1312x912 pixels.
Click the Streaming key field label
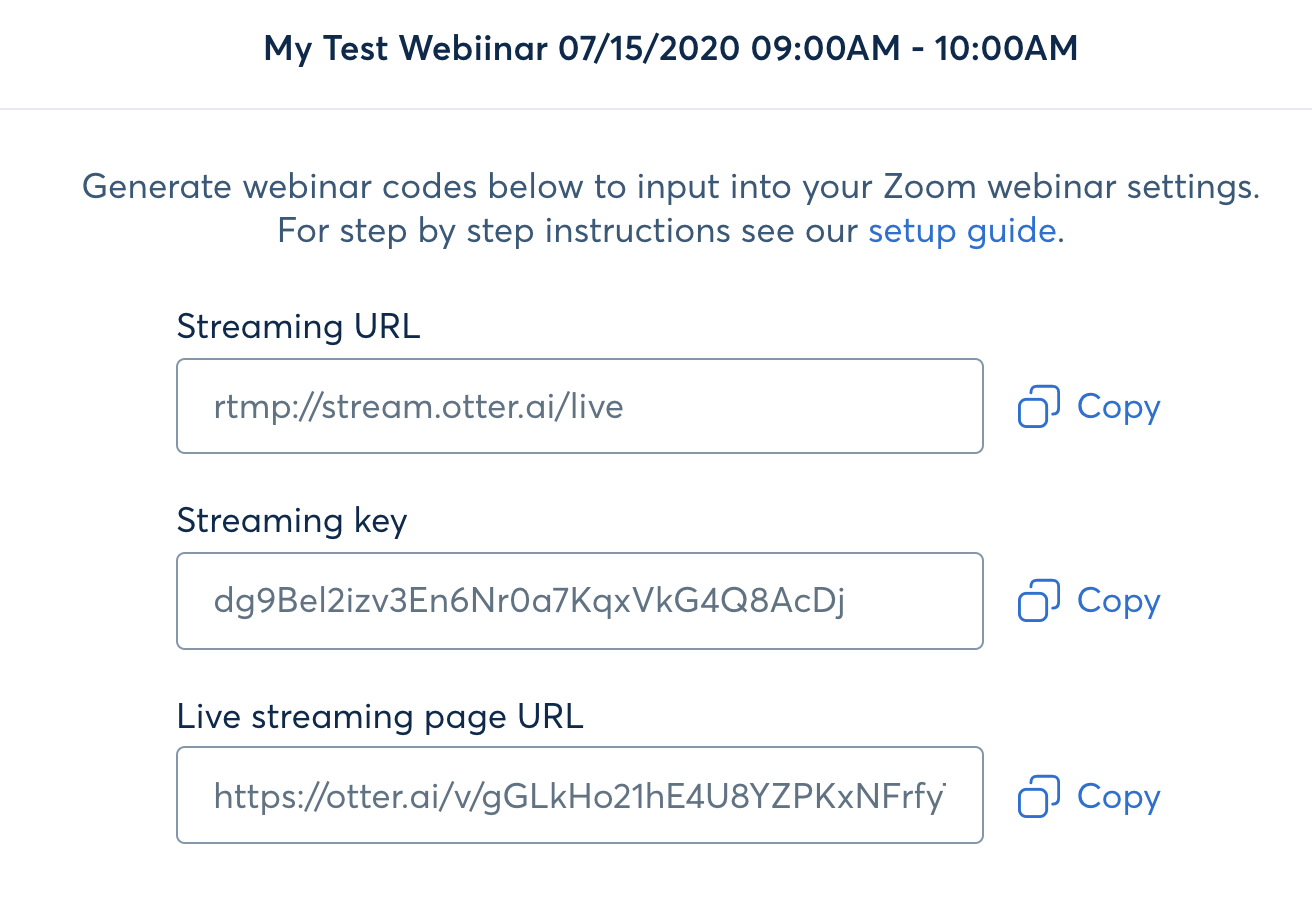291,521
